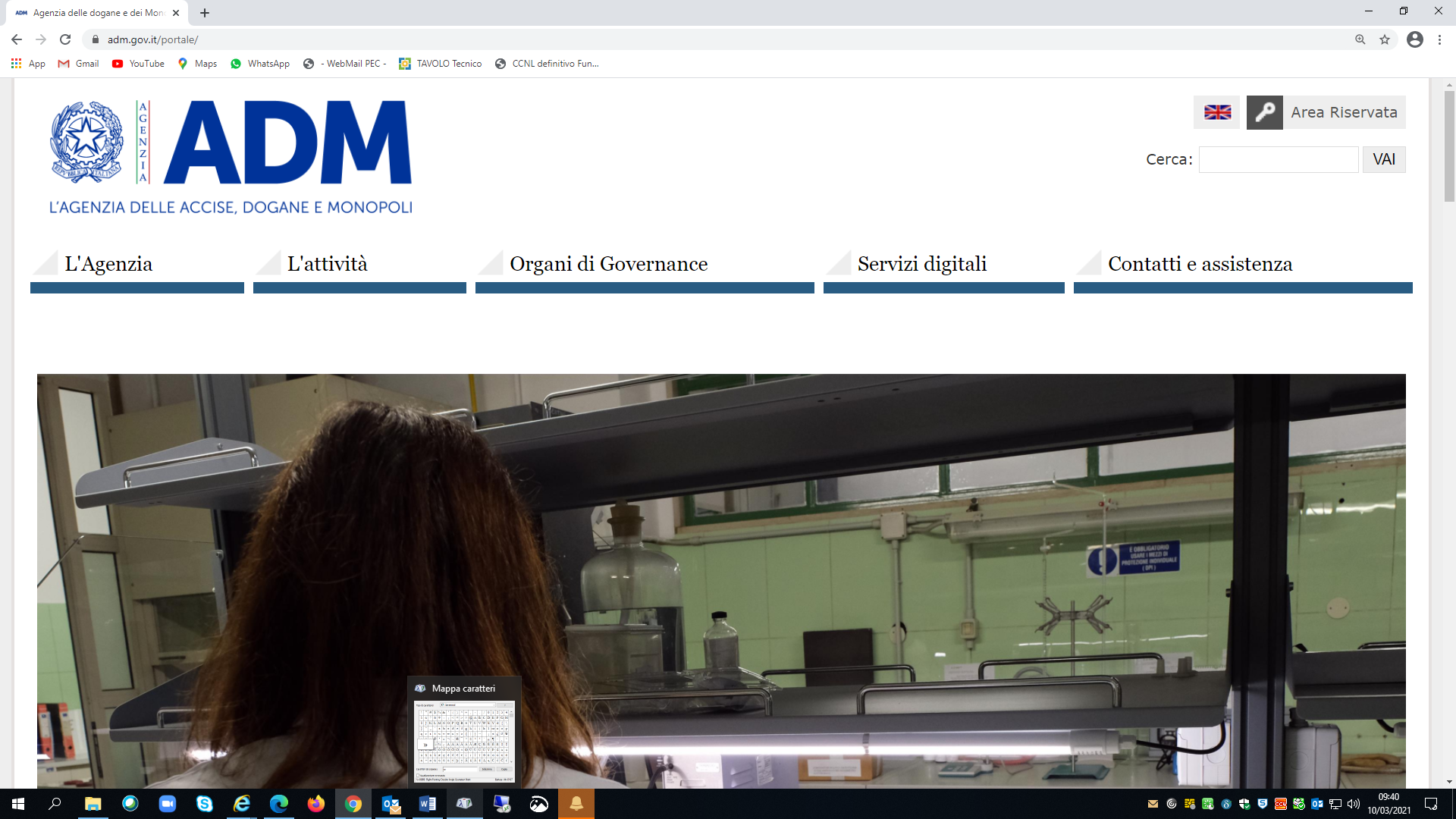
Task: Click the Area Riservata key icon
Action: pyautogui.click(x=1264, y=112)
